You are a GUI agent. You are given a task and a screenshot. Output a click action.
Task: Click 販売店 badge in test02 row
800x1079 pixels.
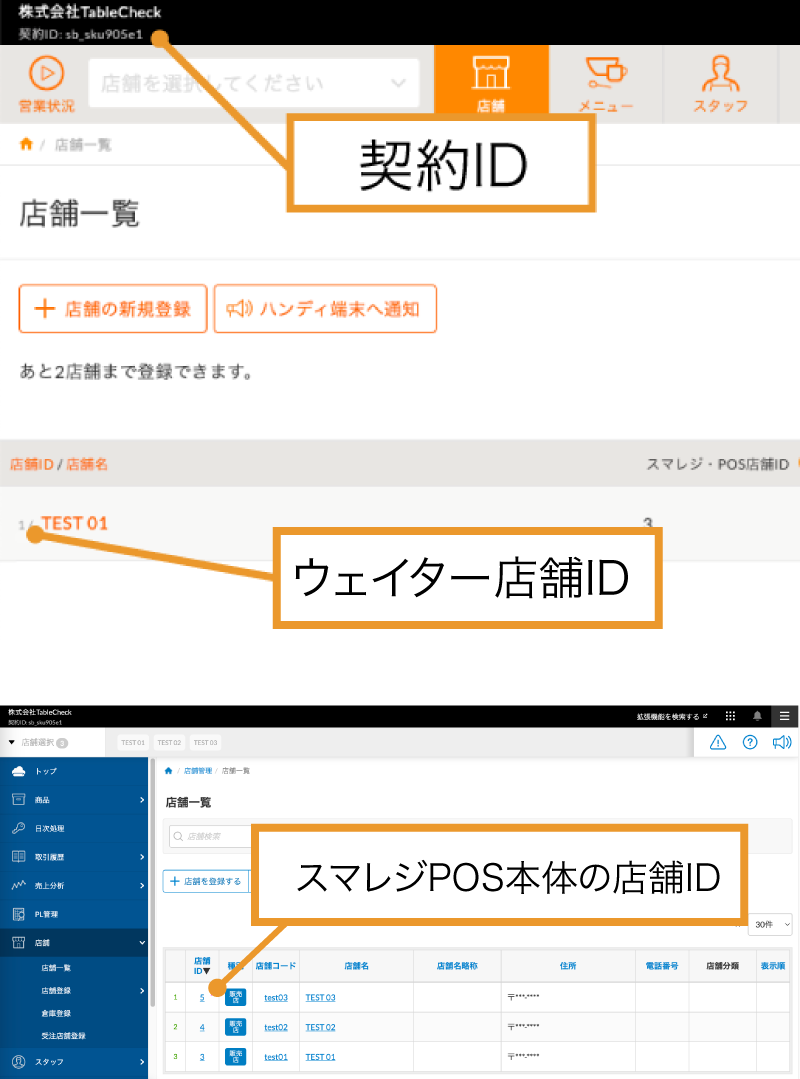pyautogui.click(x=235, y=1027)
